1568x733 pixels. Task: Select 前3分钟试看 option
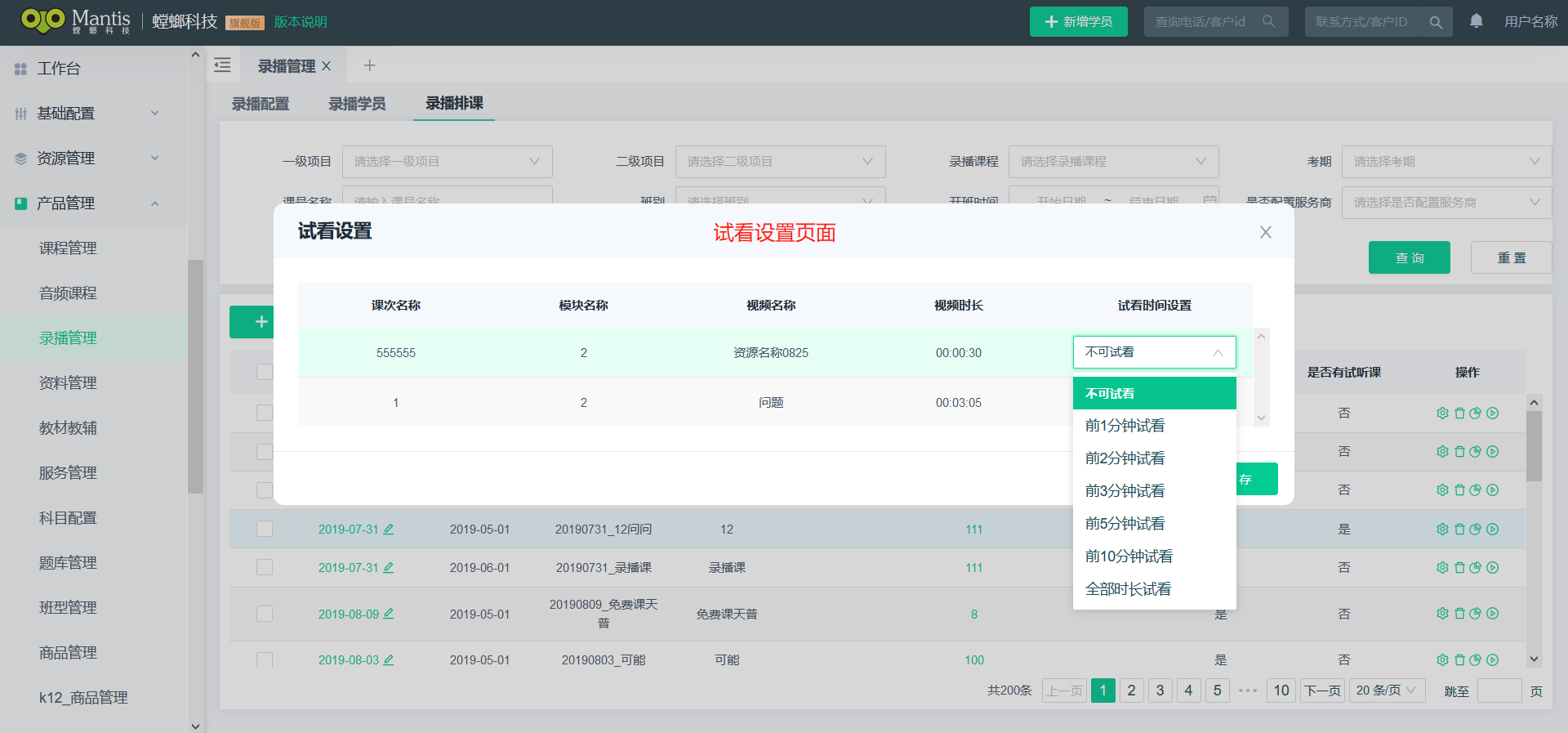[x=1154, y=491]
